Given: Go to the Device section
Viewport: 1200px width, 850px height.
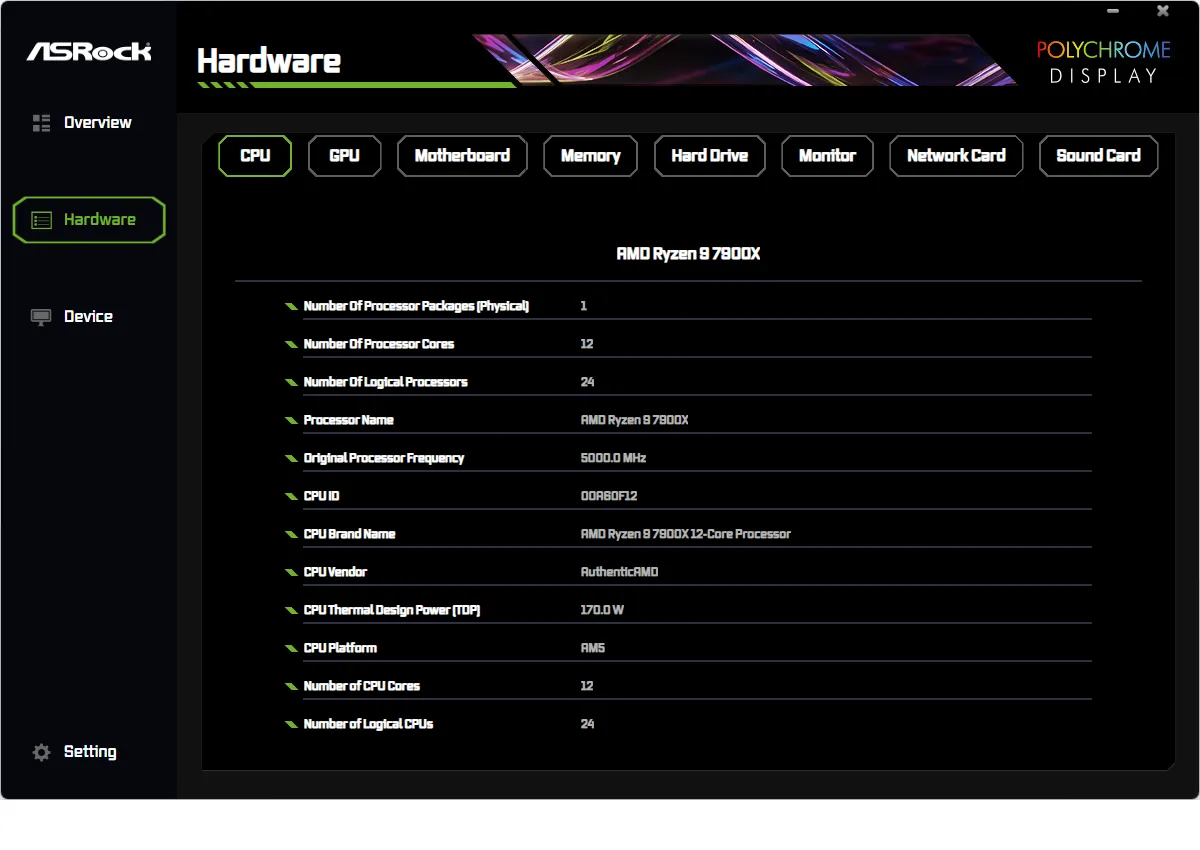Looking at the screenshot, I should (88, 317).
